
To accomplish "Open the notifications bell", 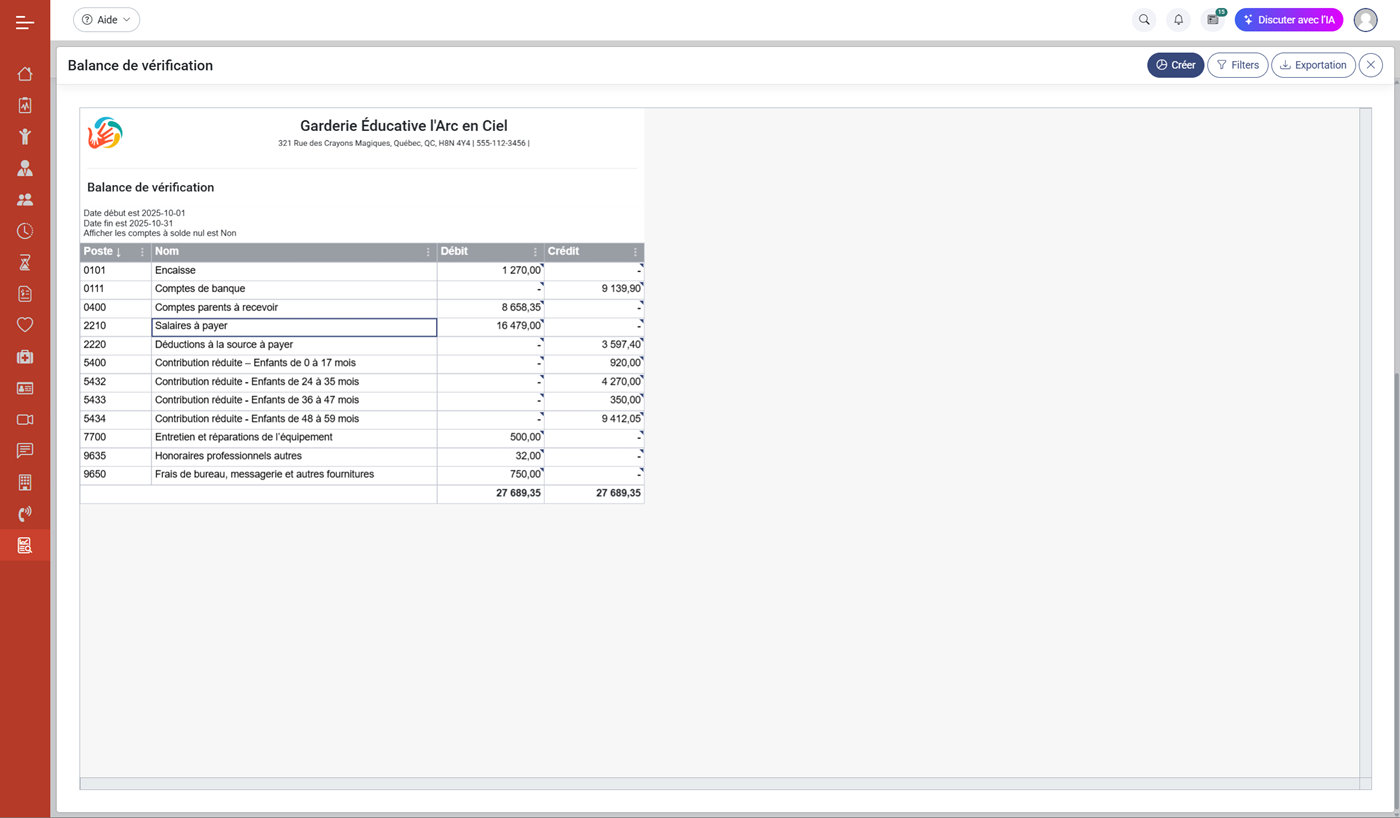I will 1178,19.
